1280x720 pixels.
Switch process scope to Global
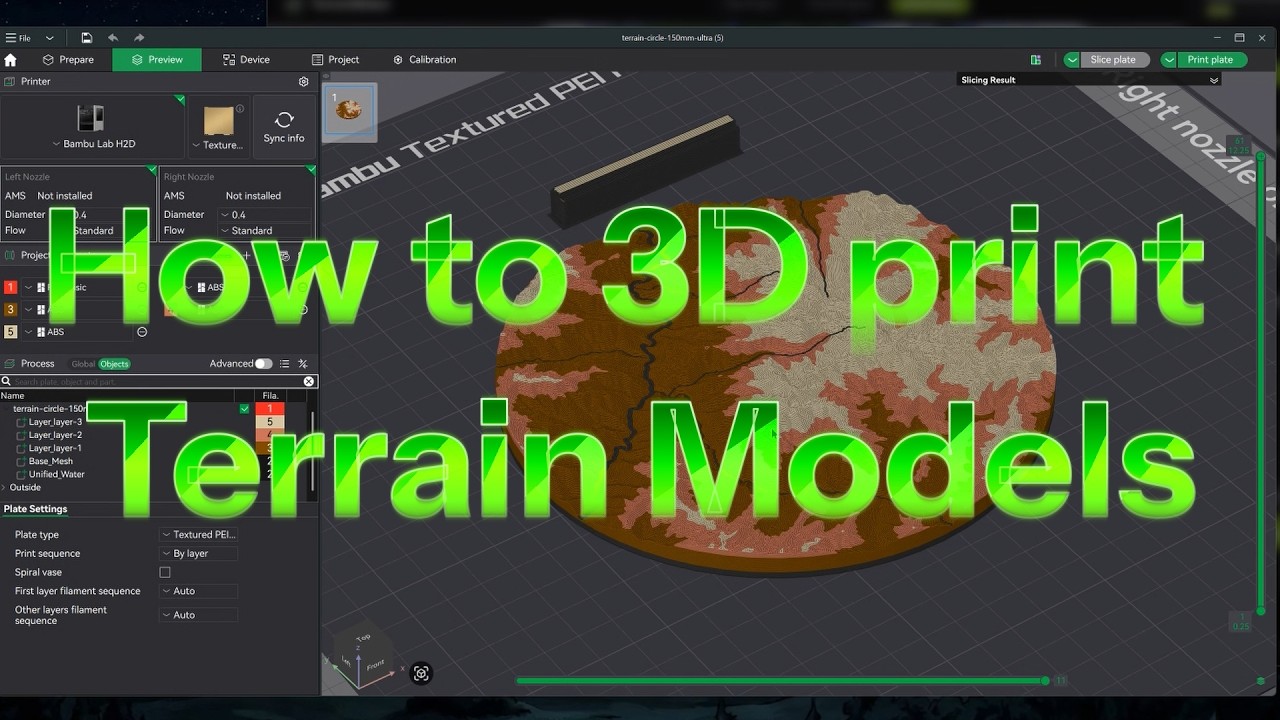click(x=83, y=364)
